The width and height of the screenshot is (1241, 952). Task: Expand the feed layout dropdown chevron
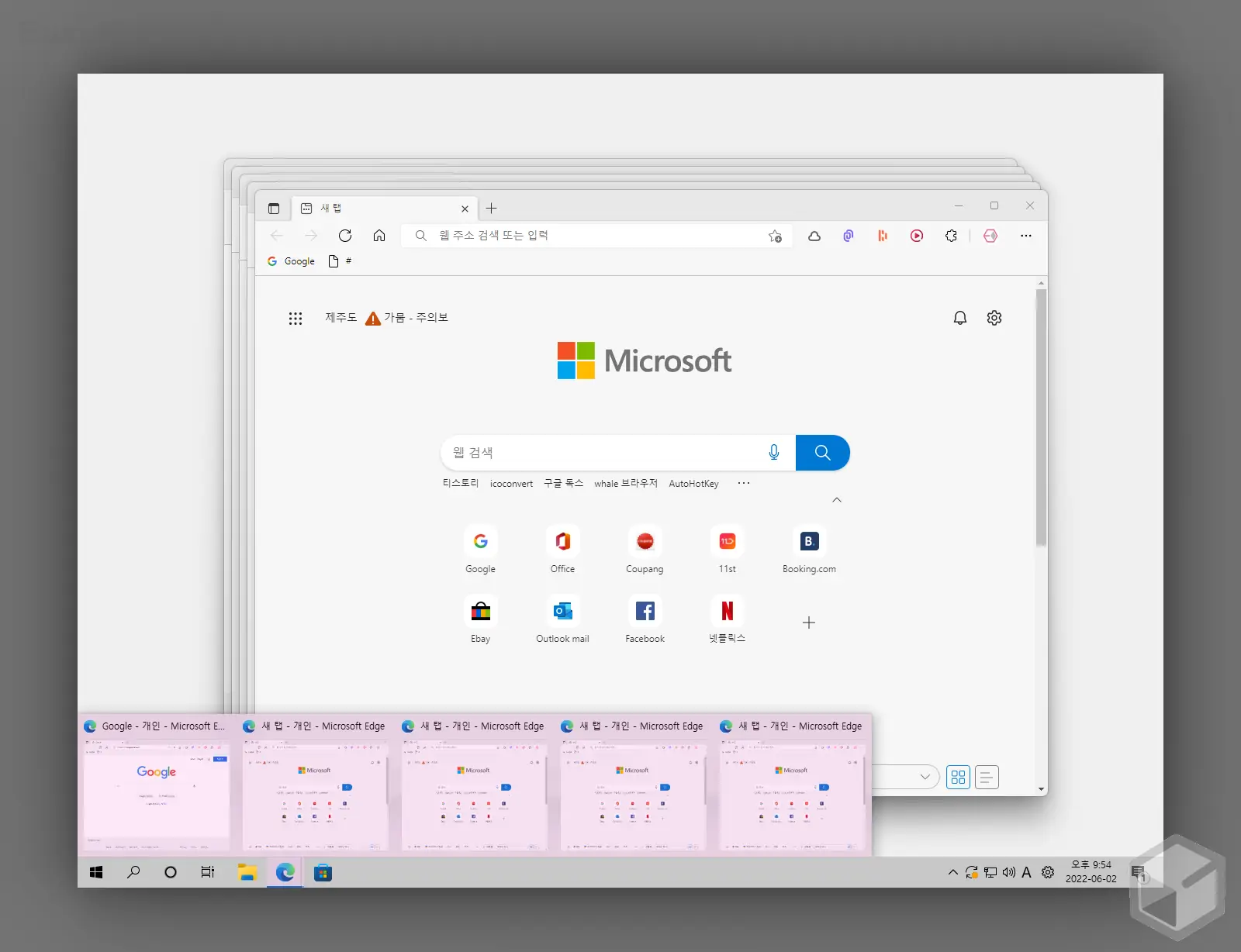[925, 777]
